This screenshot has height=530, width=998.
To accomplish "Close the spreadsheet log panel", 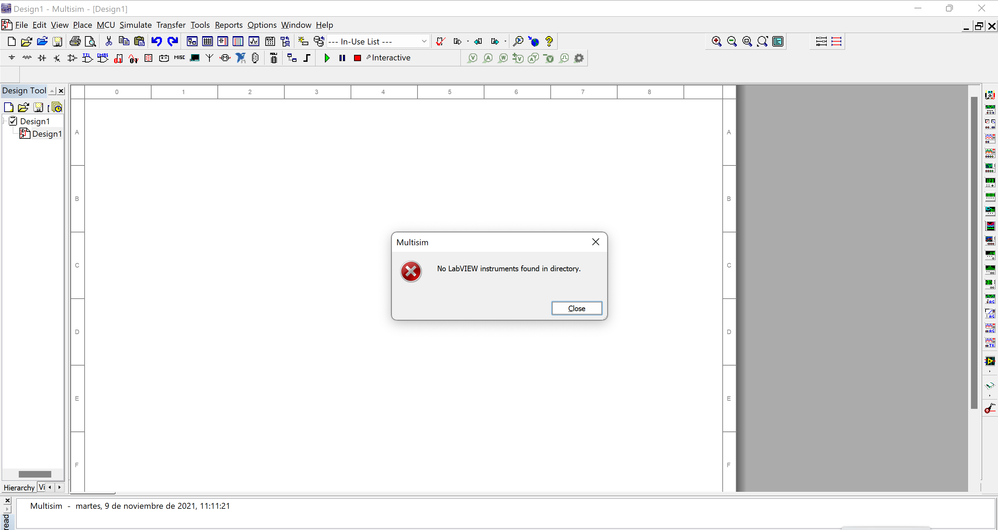I will coord(8,501).
